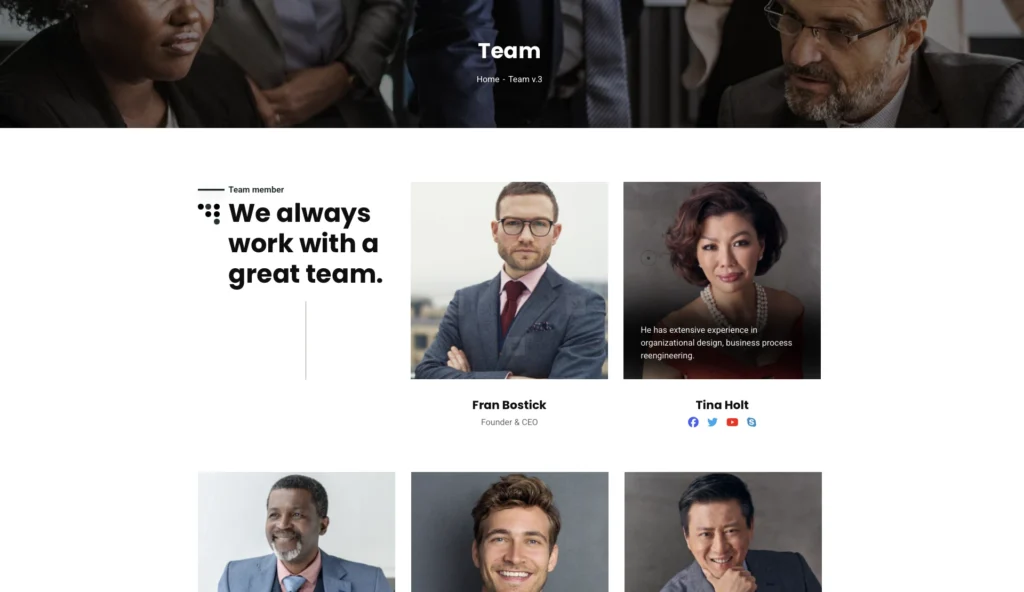
Task: Open Tina Holt's YouTube icon
Action: [x=732, y=422]
